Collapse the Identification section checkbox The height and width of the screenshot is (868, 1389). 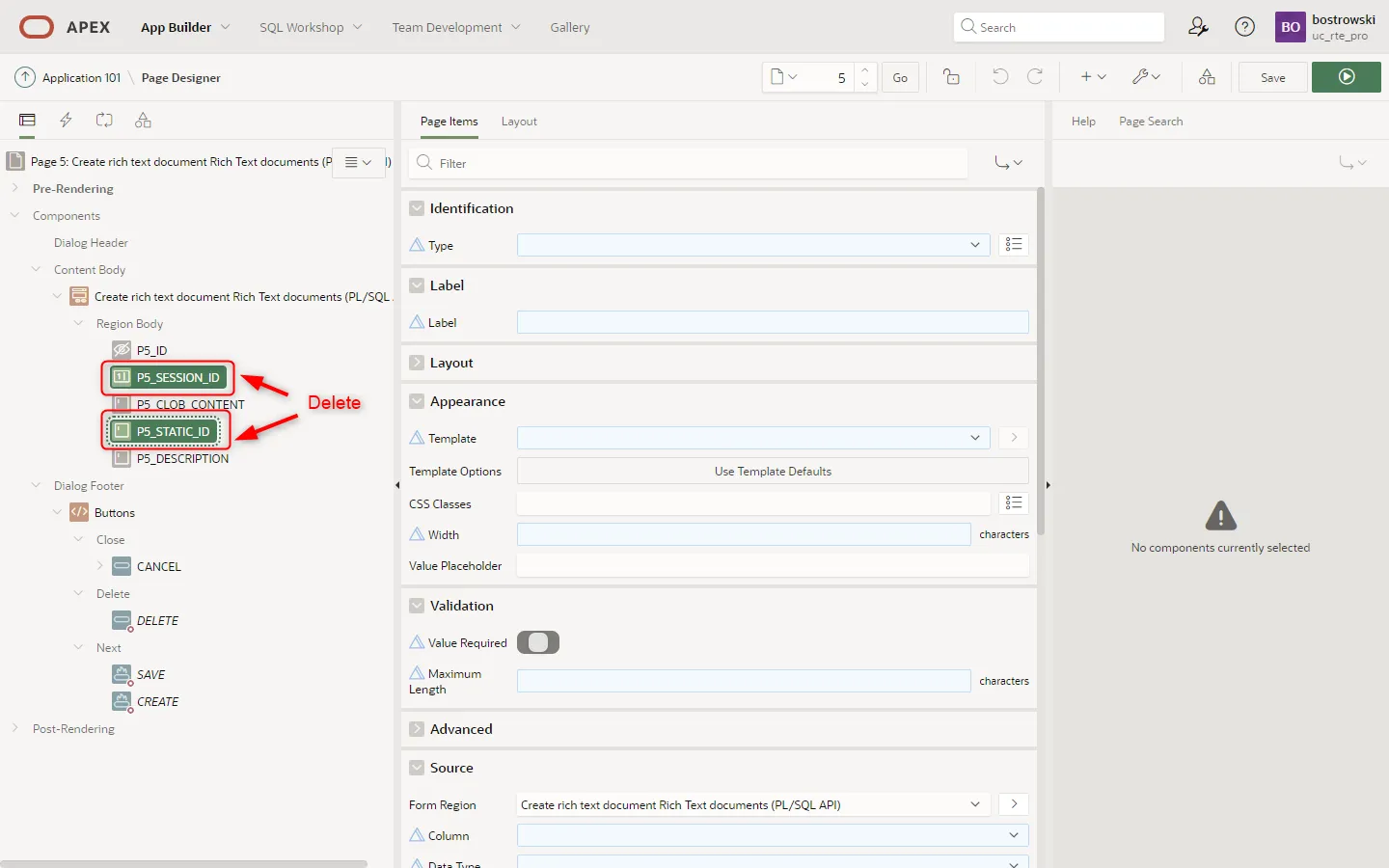[x=417, y=208]
